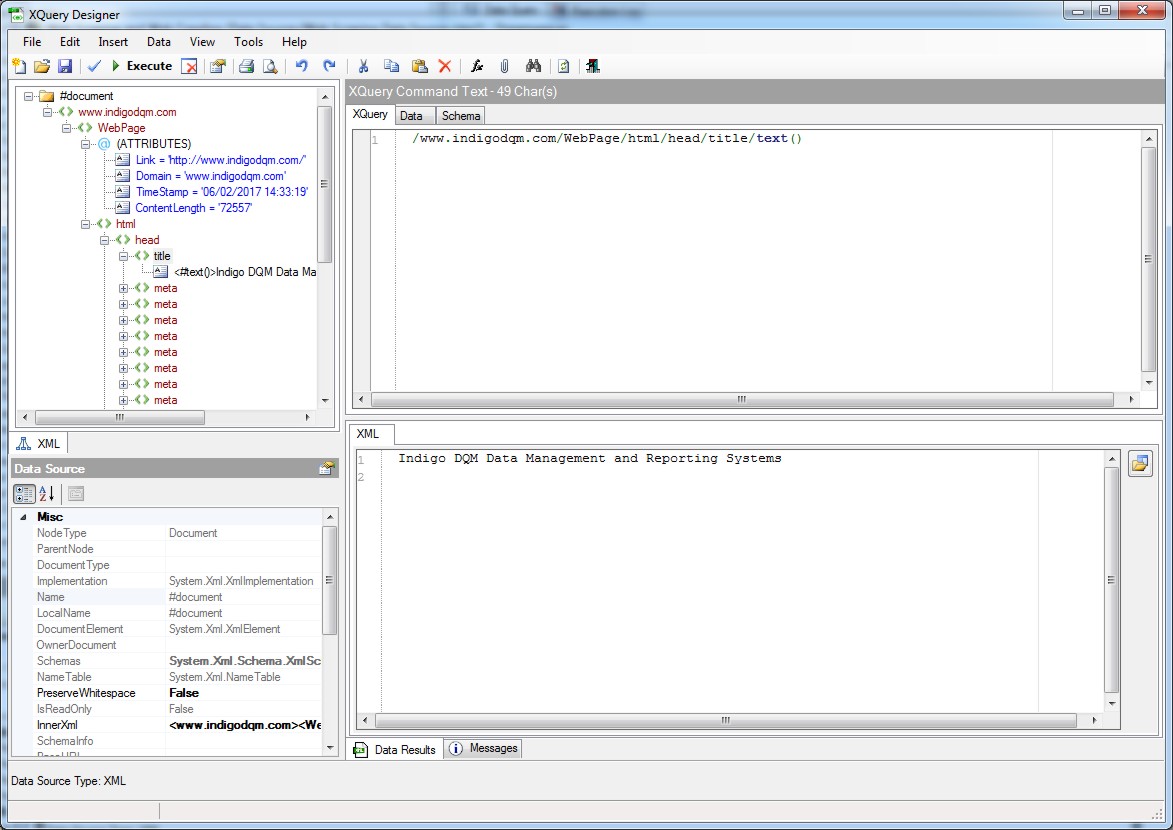The width and height of the screenshot is (1173, 830).
Task: Click the Cut scissors icon
Action: pyautogui.click(x=363, y=66)
